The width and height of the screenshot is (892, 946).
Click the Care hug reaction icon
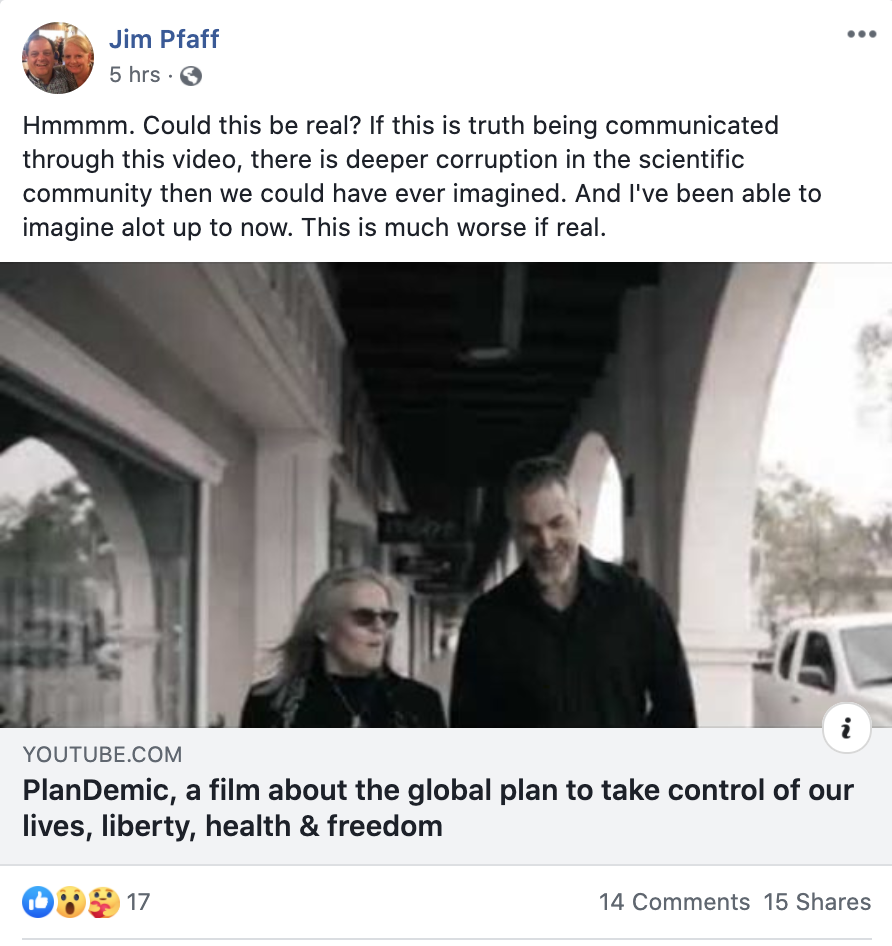tap(103, 902)
